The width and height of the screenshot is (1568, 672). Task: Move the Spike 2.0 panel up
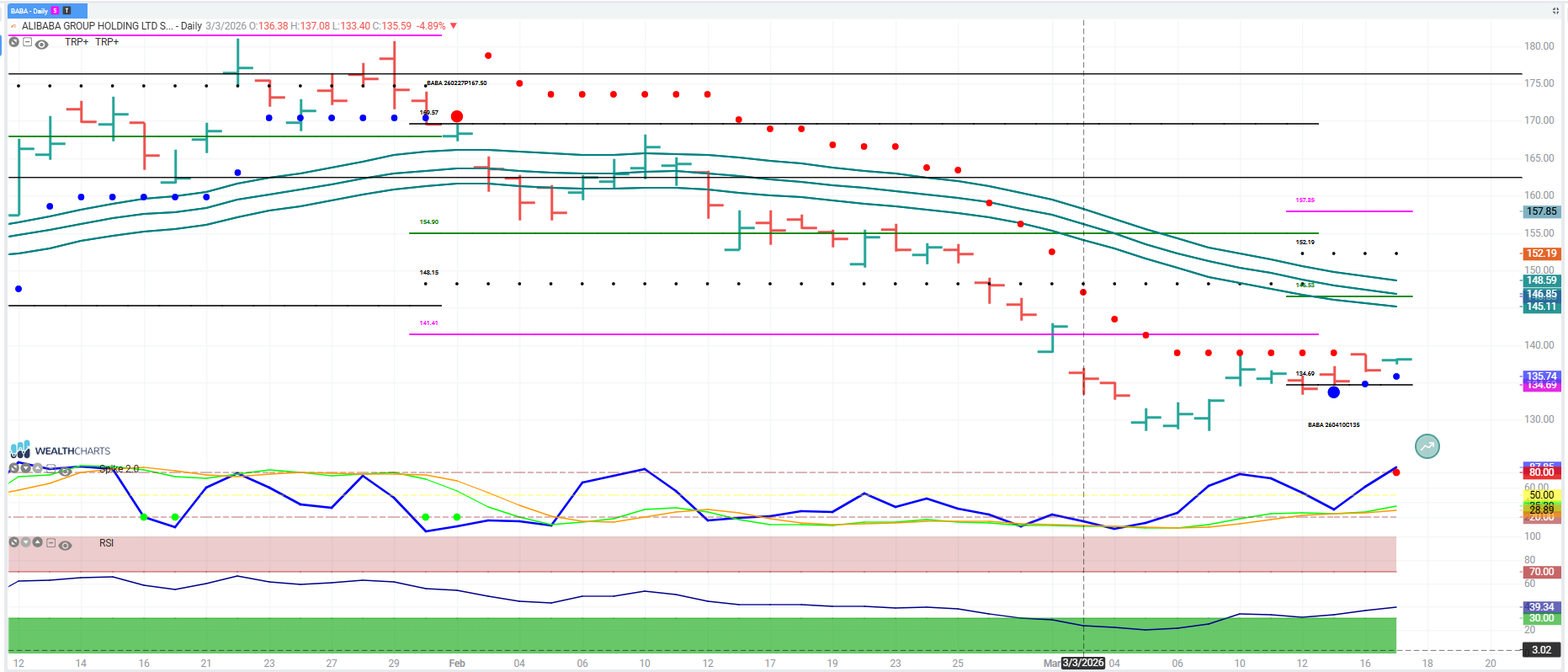coord(38,468)
